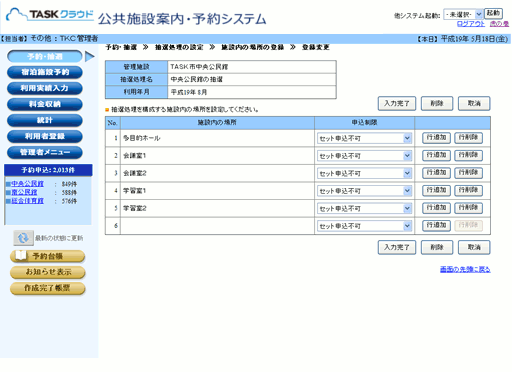Click the upper 取消 button
The height and width of the screenshot is (372, 512).
pos(474,103)
